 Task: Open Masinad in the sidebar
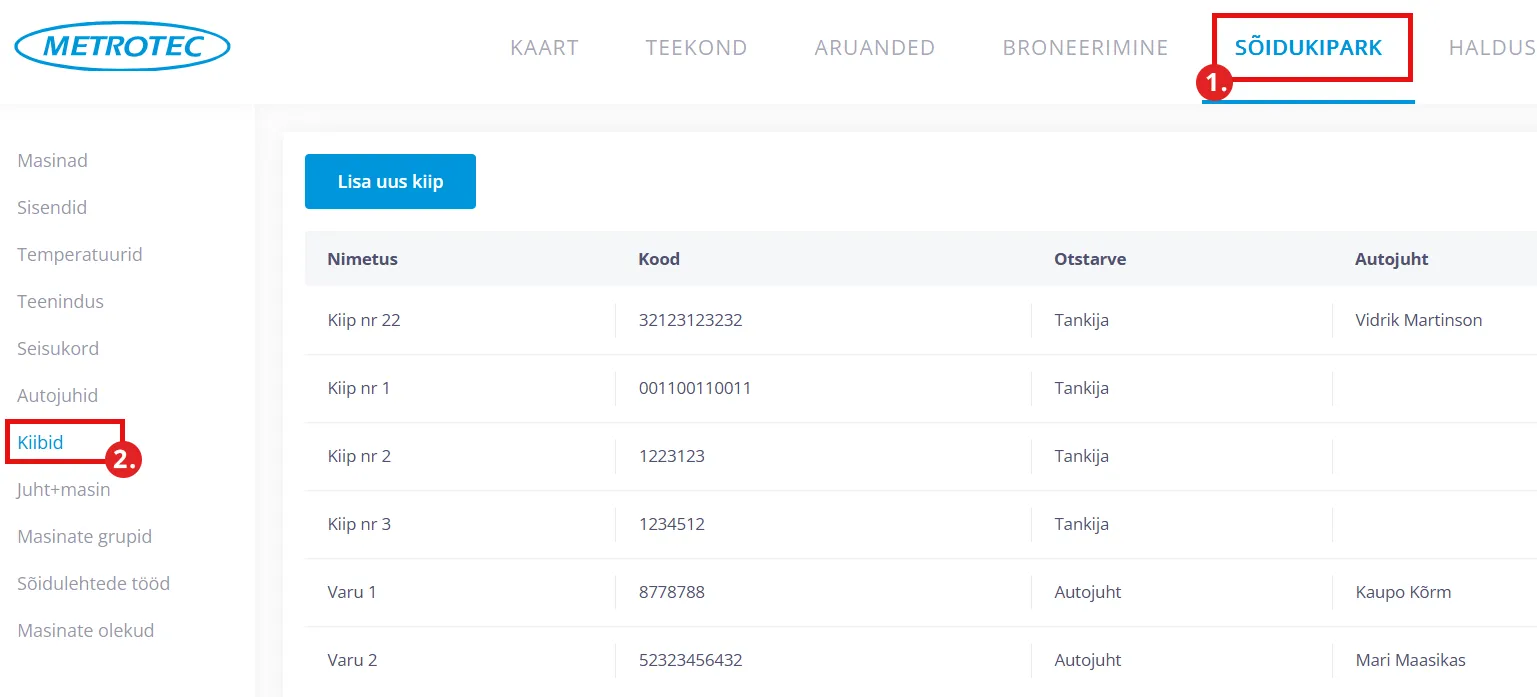click(53, 161)
